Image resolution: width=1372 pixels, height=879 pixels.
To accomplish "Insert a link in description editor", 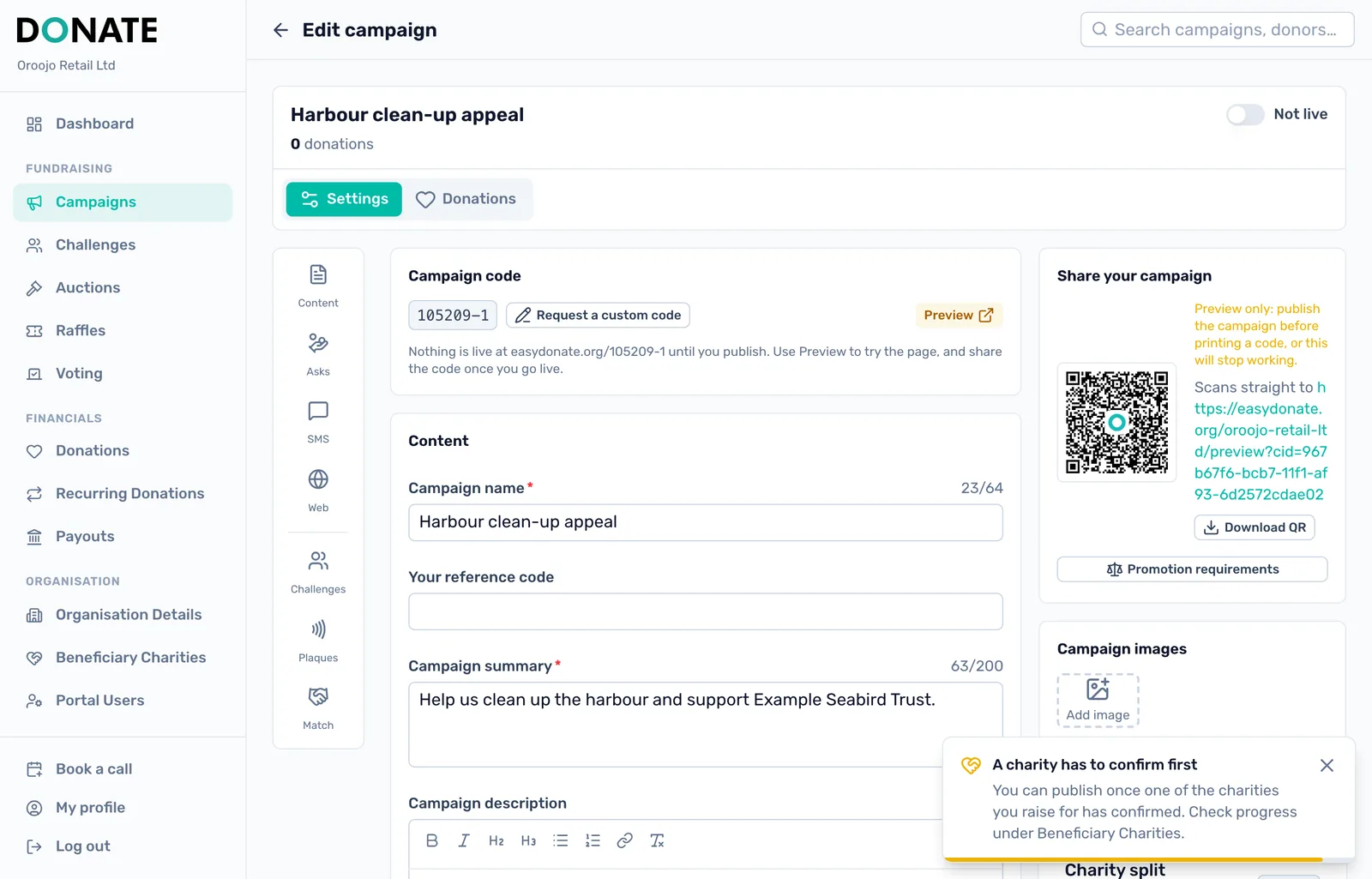I will 625,841.
